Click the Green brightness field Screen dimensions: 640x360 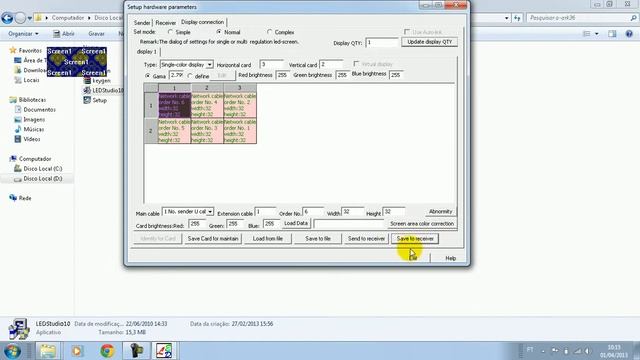click(342, 75)
